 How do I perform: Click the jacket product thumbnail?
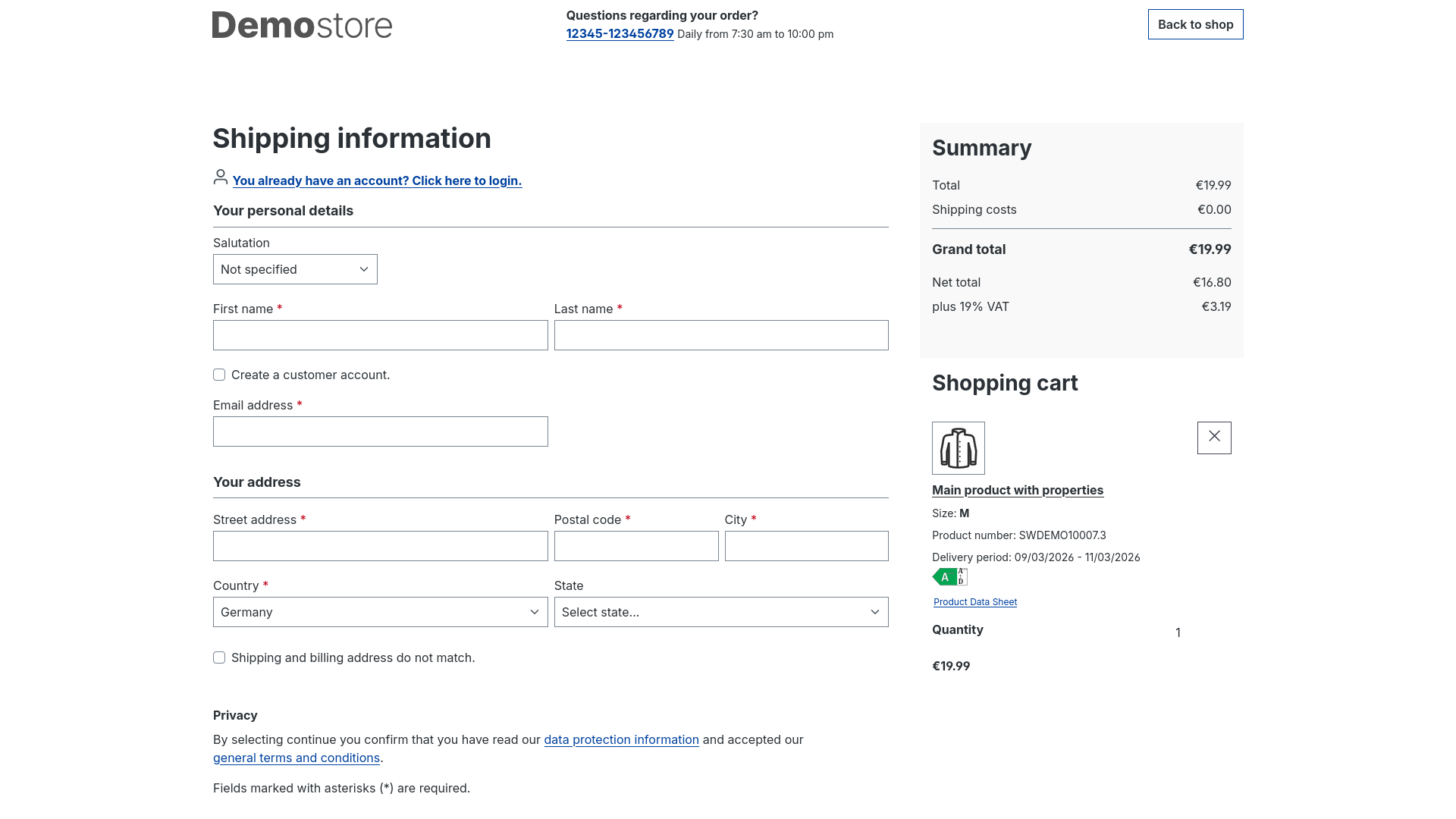point(958,448)
